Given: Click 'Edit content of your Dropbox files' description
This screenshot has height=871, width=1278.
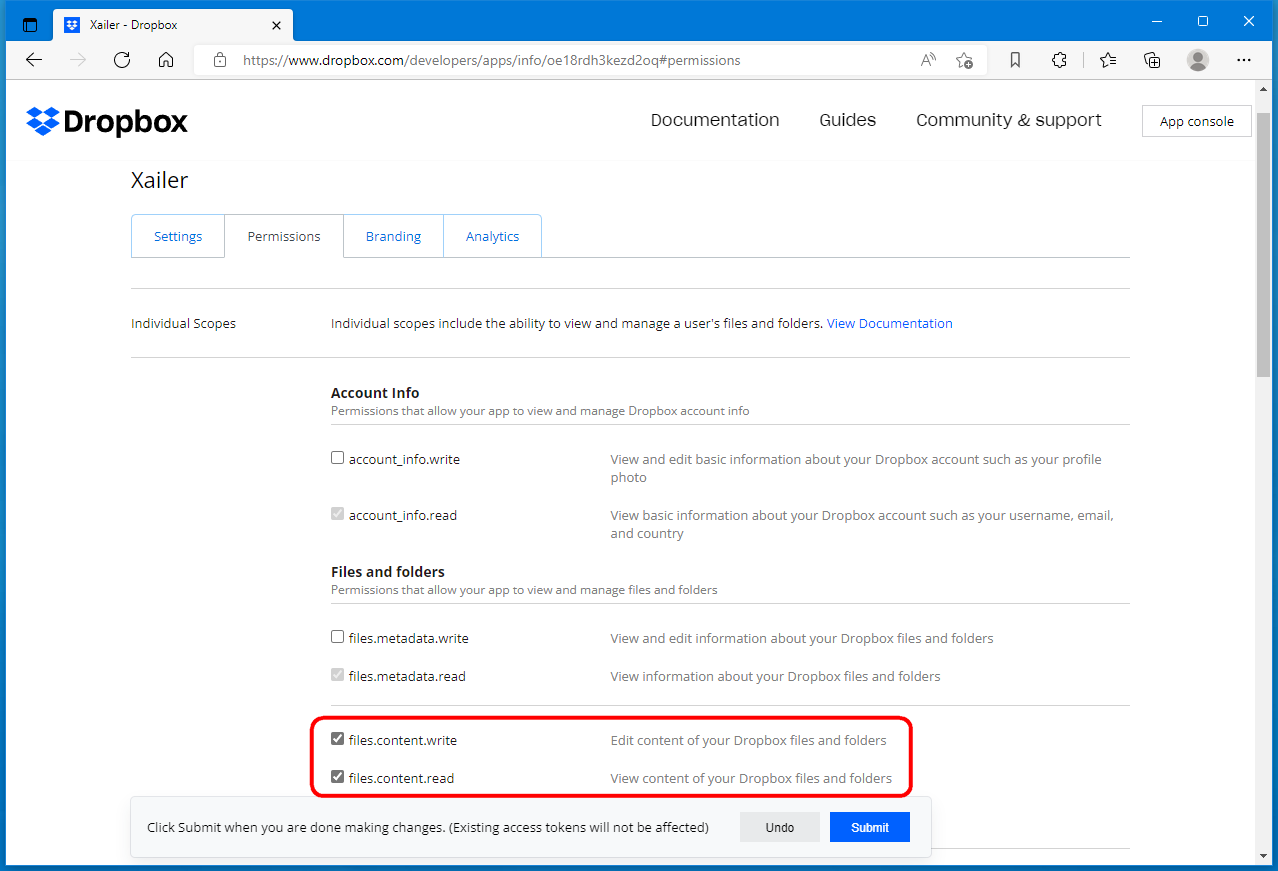Looking at the screenshot, I should click(x=749, y=741).
